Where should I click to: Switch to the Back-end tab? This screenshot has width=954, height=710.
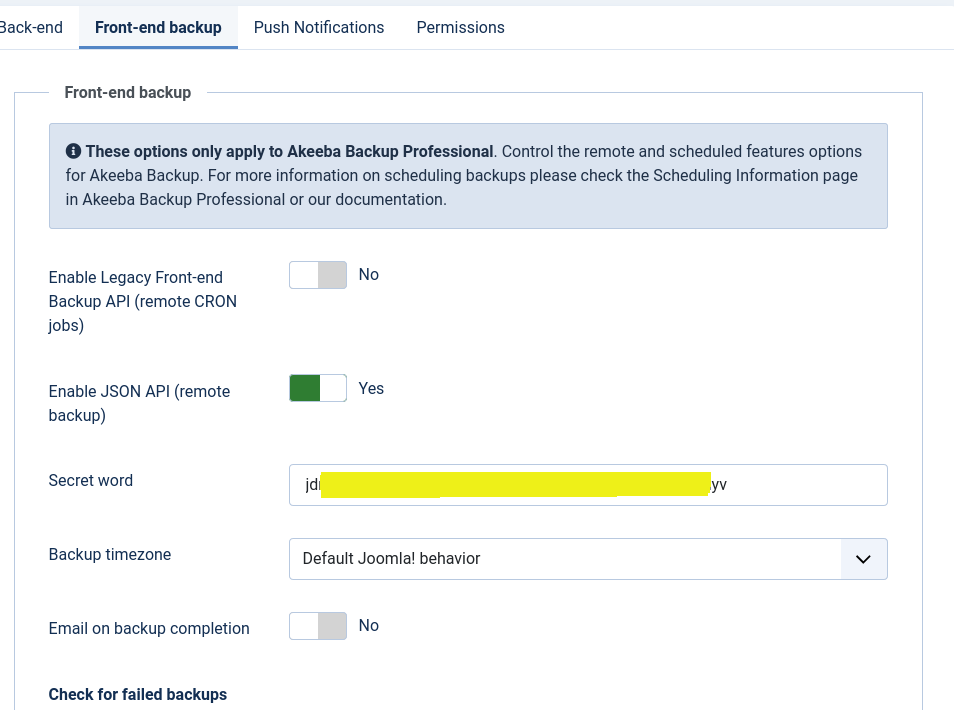pos(31,27)
